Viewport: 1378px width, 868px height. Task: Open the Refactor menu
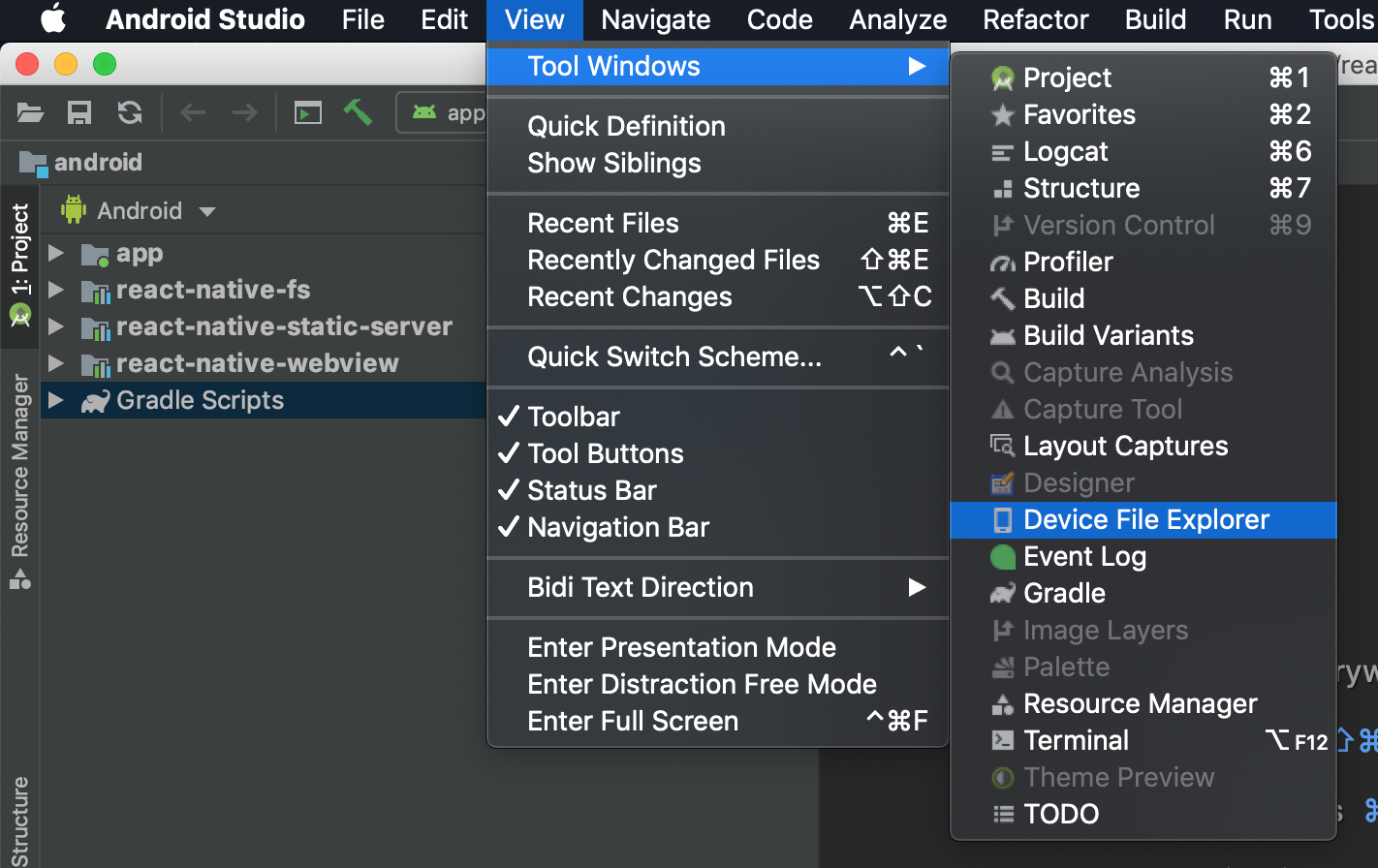(x=1036, y=19)
